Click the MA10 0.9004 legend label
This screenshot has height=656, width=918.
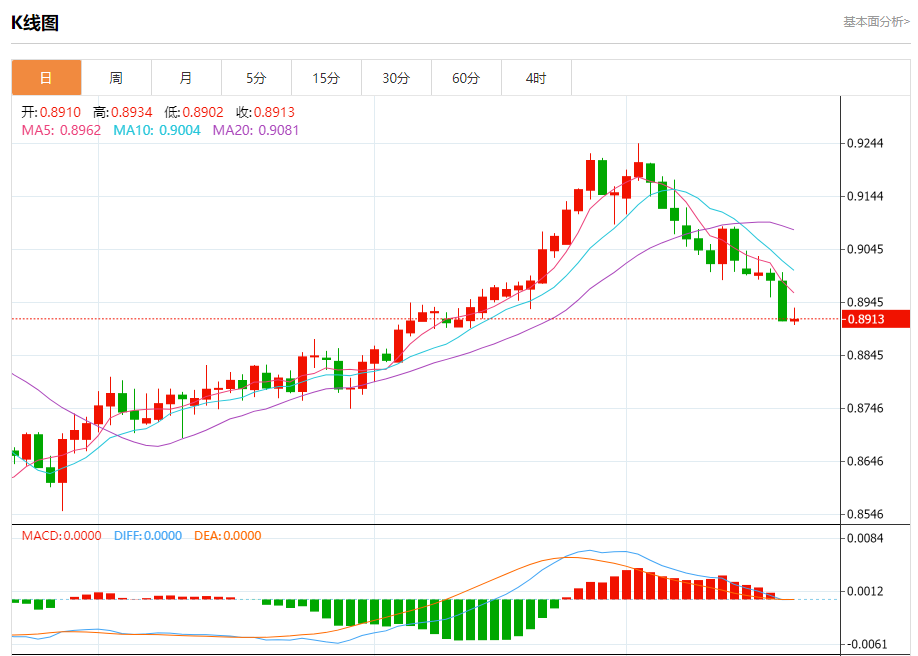[x=157, y=130]
